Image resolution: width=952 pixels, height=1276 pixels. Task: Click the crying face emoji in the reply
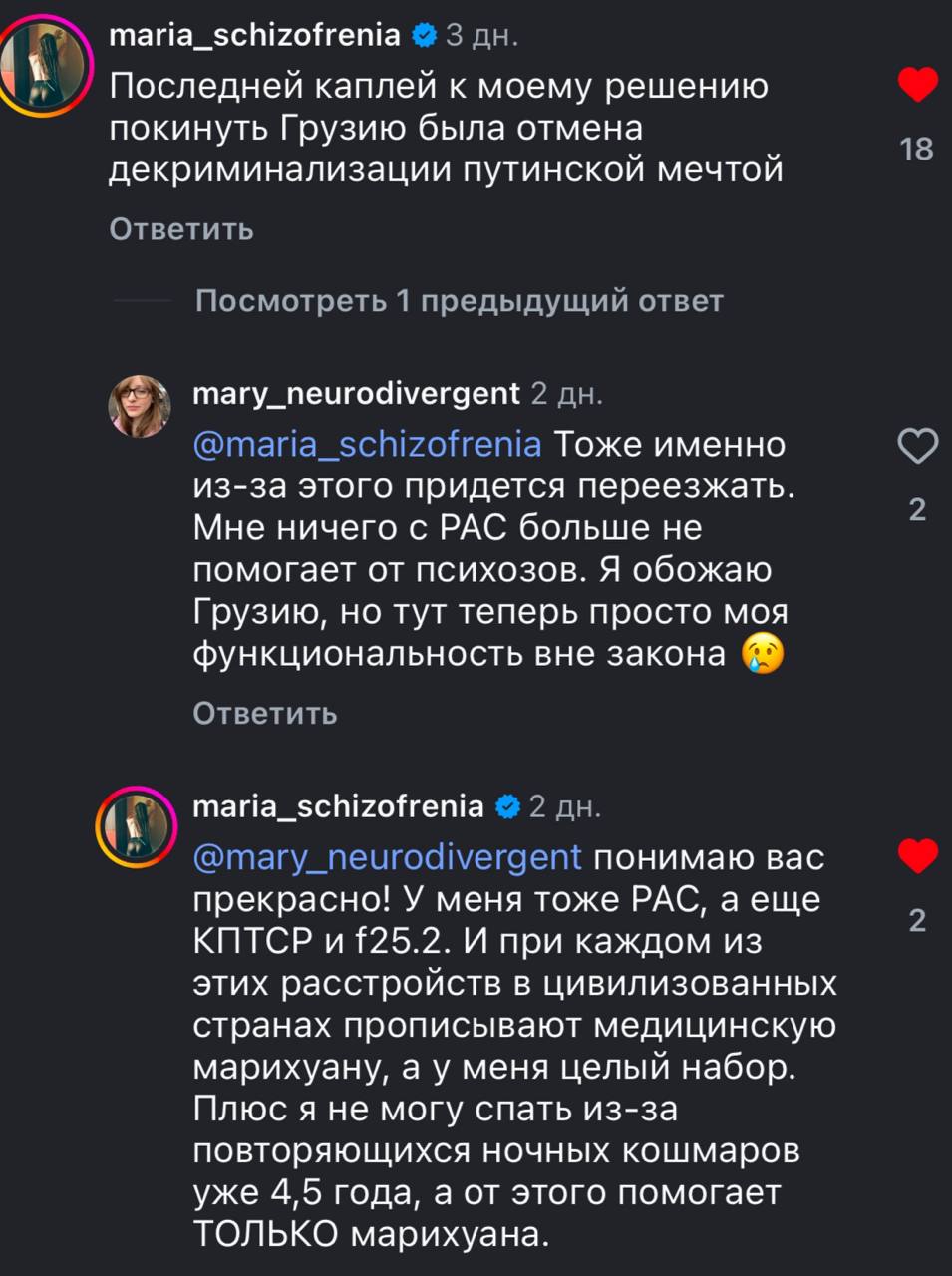[x=764, y=655]
